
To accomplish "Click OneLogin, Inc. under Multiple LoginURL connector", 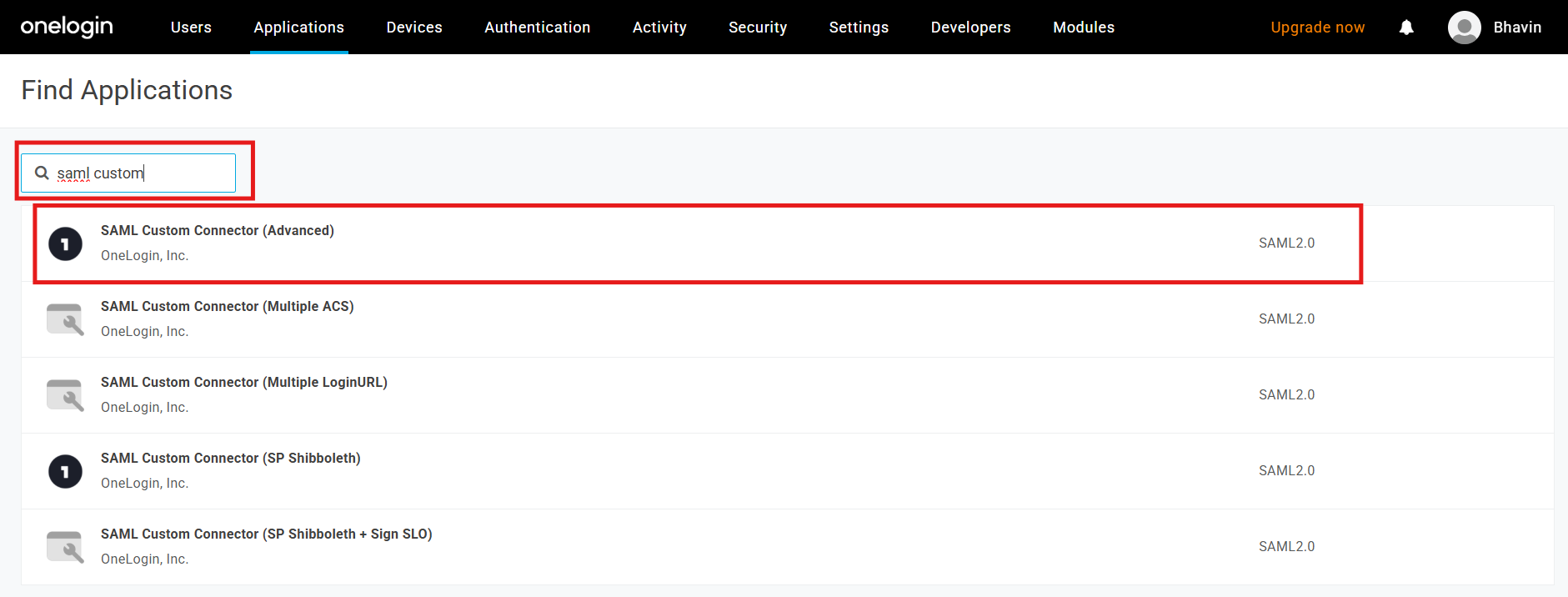I will [144, 408].
